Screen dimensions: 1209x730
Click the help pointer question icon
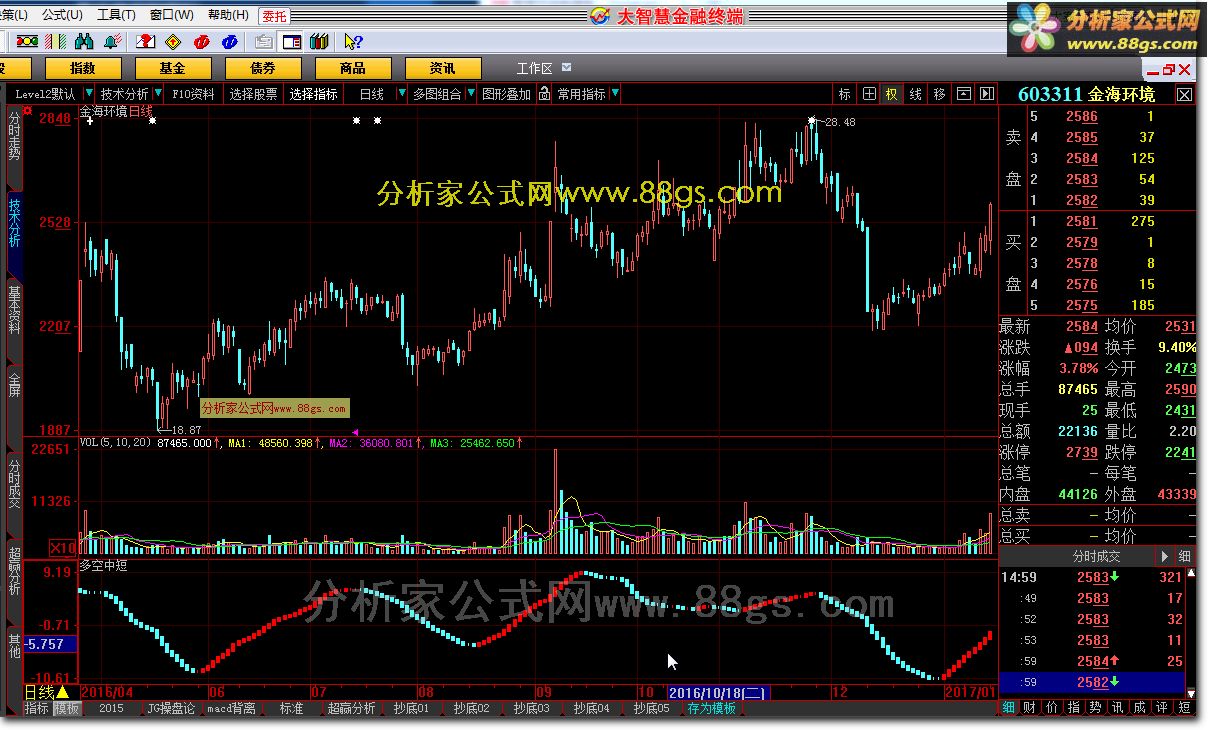[x=352, y=41]
